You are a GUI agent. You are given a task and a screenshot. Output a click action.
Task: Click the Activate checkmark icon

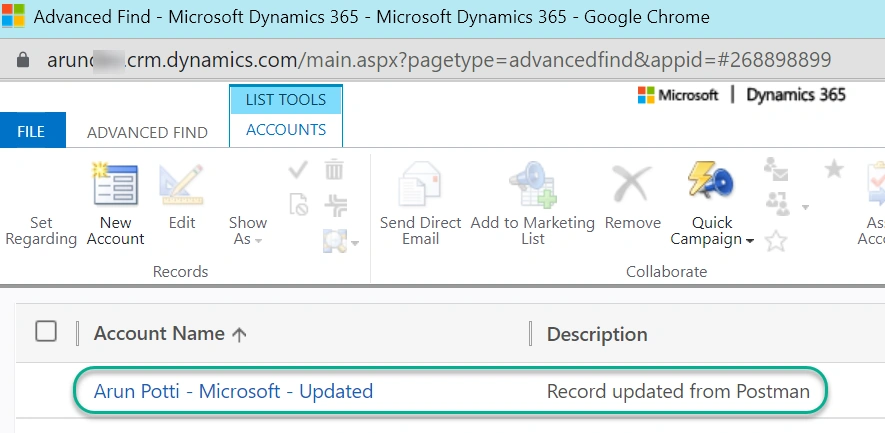coord(298,169)
